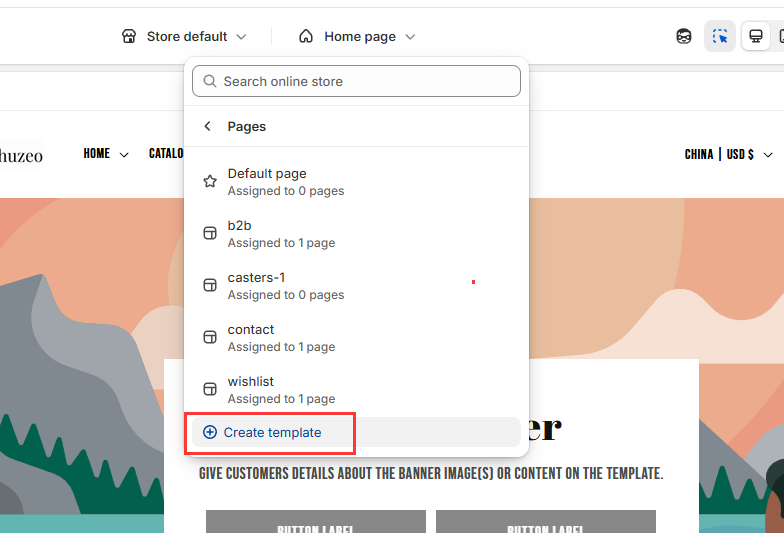784x533 pixels.
Task: Toggle the inspector selection tool
Action: click(720, 37)
